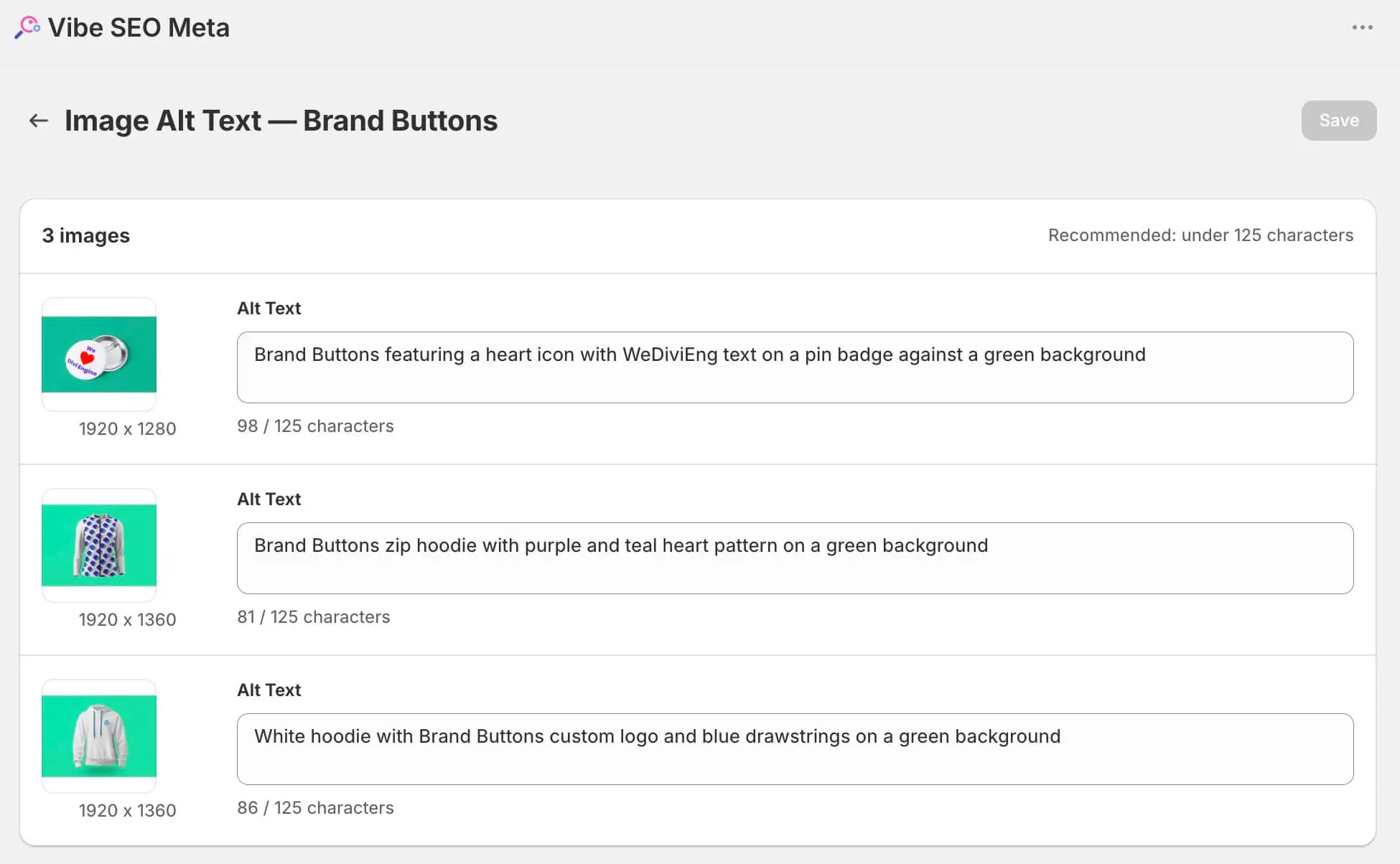The width and height of the screenshot is (1400, 864).
Task: Click the 1920 x 1280 dimension label
Action: pos(127,428)
